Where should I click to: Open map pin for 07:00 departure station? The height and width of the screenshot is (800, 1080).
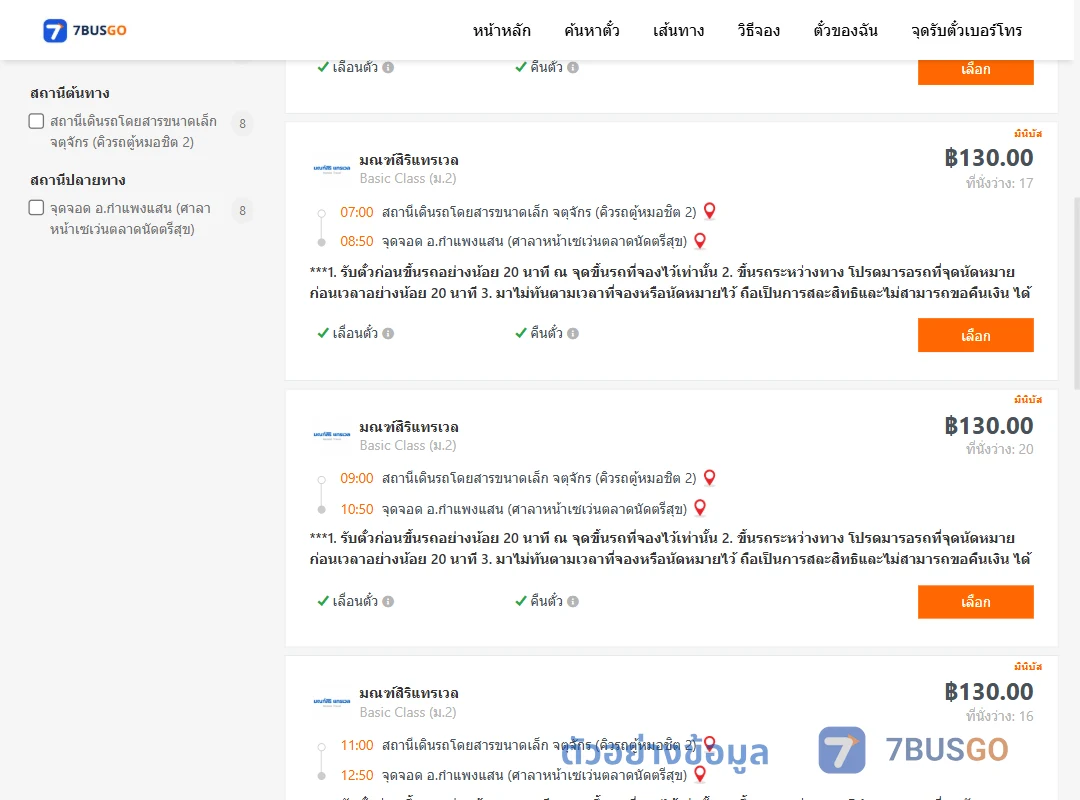tap(709, 211)
